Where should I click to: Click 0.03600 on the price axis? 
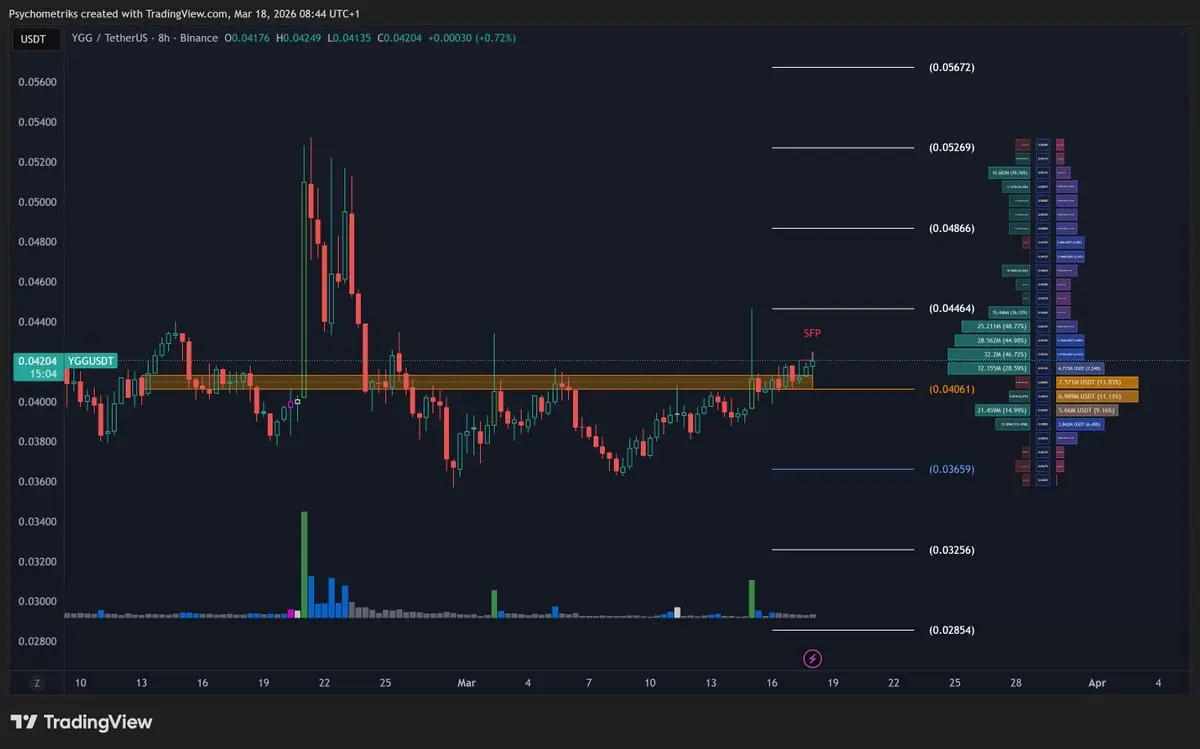(38, 482)
